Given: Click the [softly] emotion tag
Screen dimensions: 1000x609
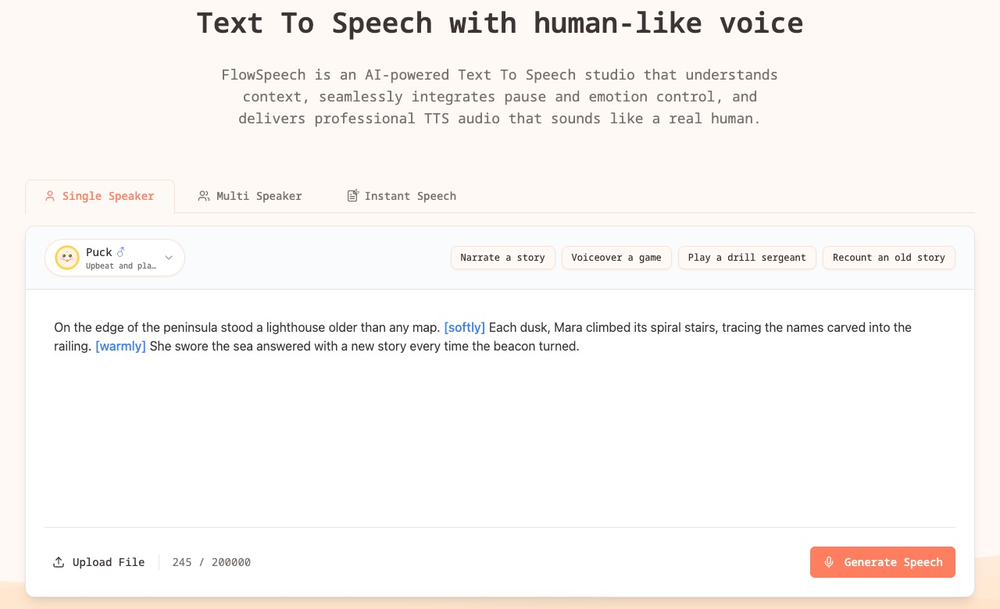Looking at the screenshot, I should (463, 327).
